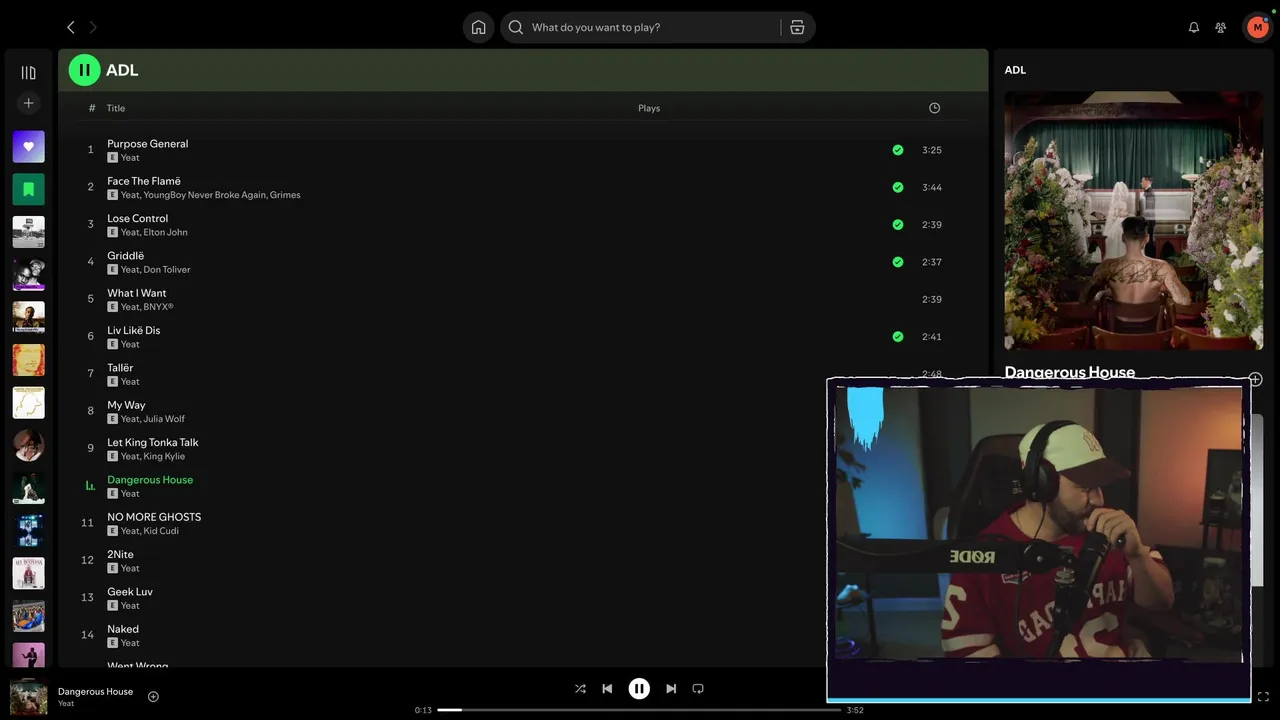The image size is (1280, 720).
Task: Add Dangerous House to Liked Songs in player bar
Action: (153, 696)
